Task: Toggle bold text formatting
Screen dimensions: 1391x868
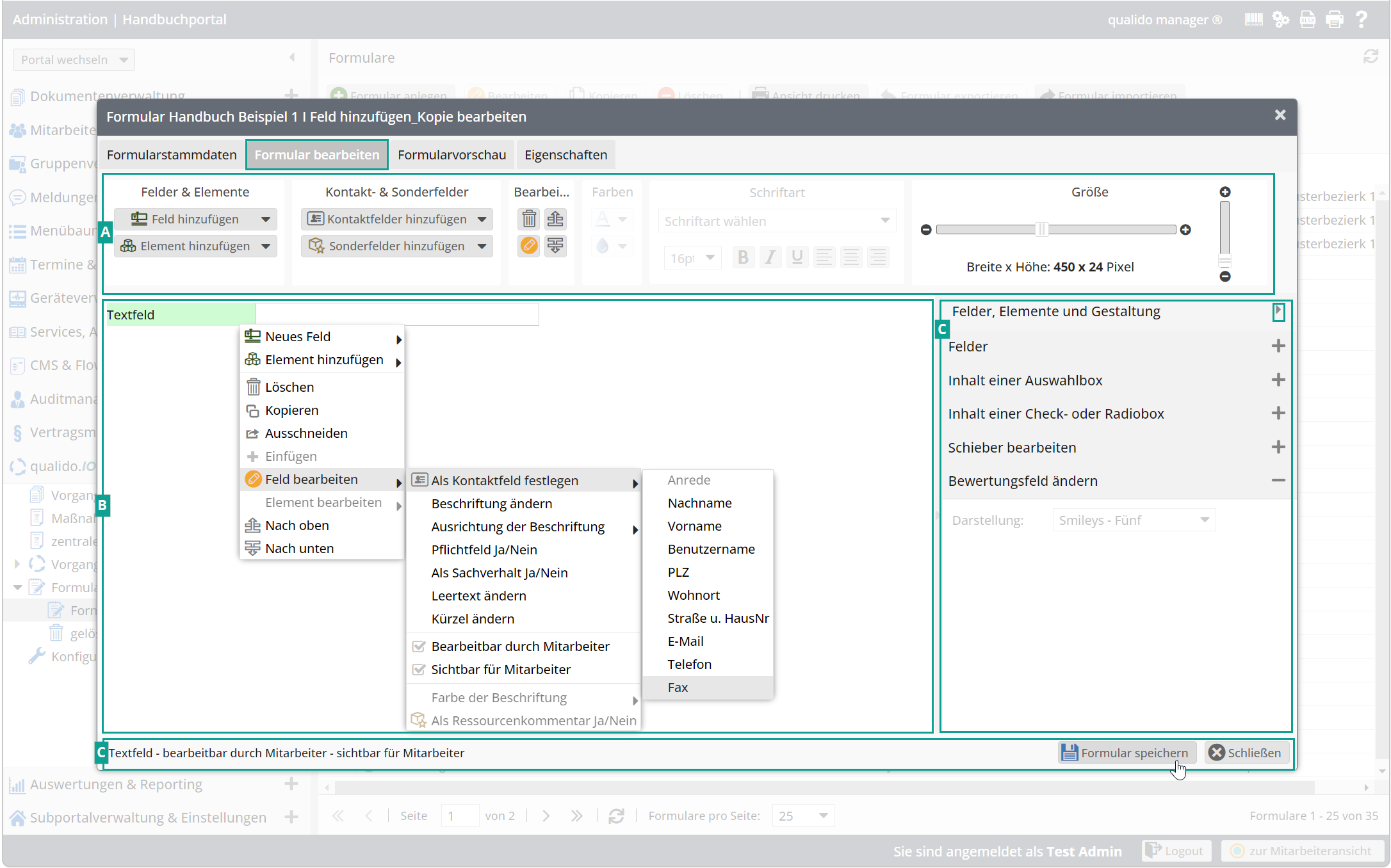Action: click(x=743, y=257)
